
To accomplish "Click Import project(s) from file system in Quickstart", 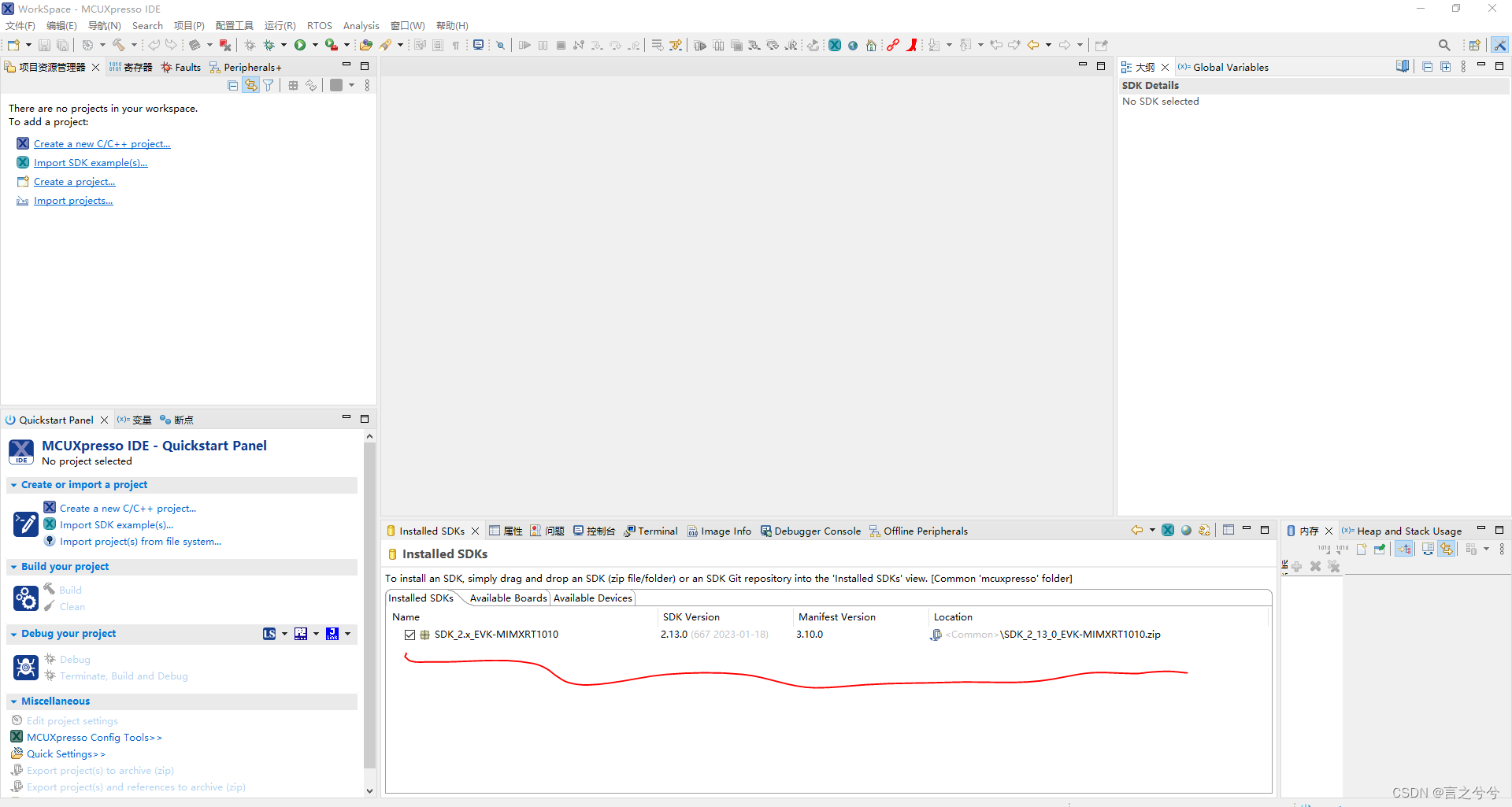I will coord(140,542).
